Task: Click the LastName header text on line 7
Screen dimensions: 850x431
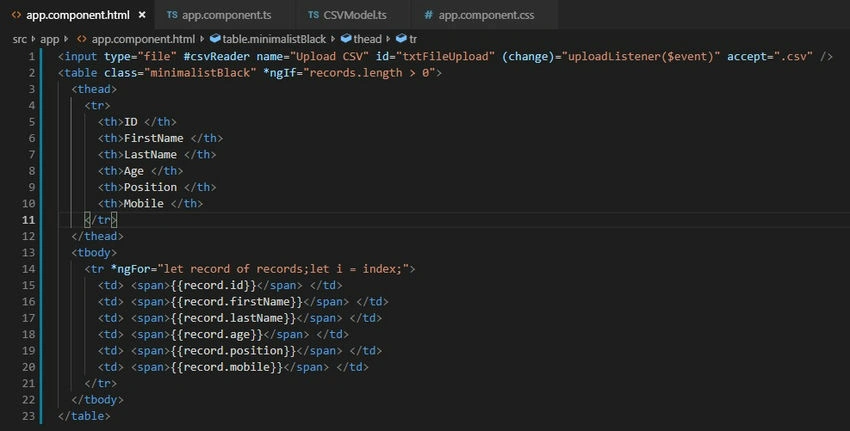Action: (x=150, y=155)
